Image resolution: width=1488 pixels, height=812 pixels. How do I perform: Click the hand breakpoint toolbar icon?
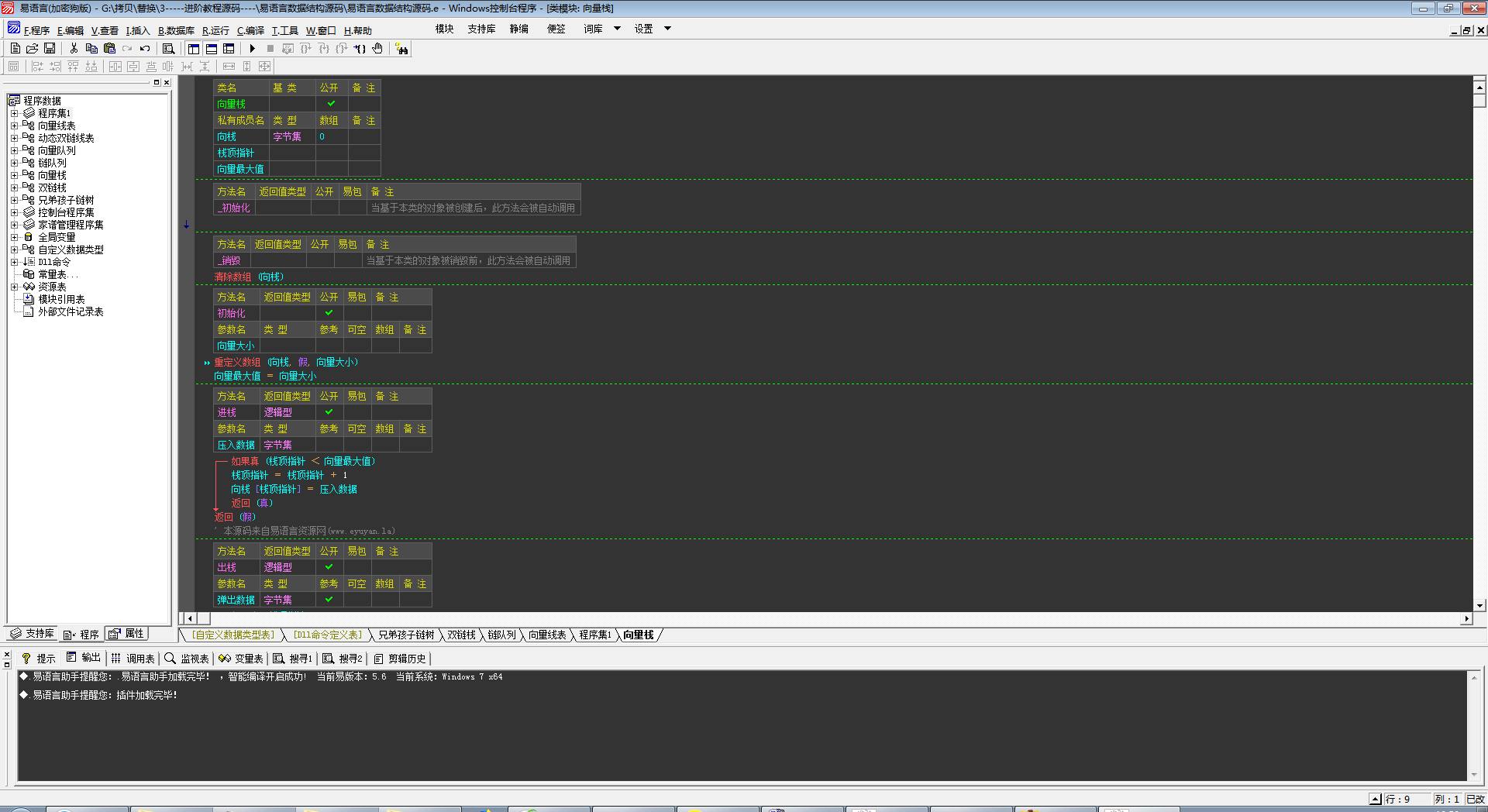coord(377,49)
